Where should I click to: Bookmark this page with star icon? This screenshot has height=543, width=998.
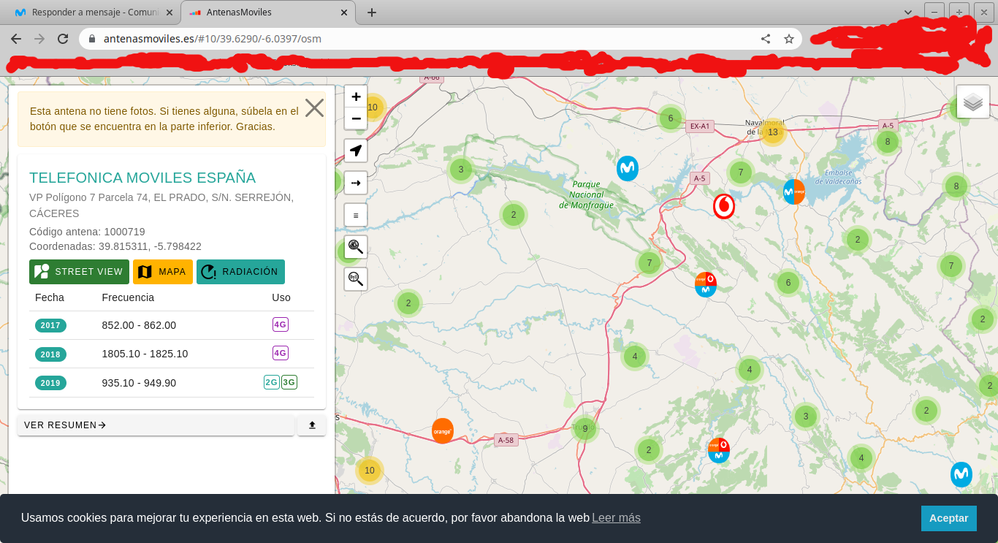pos(789,39)
